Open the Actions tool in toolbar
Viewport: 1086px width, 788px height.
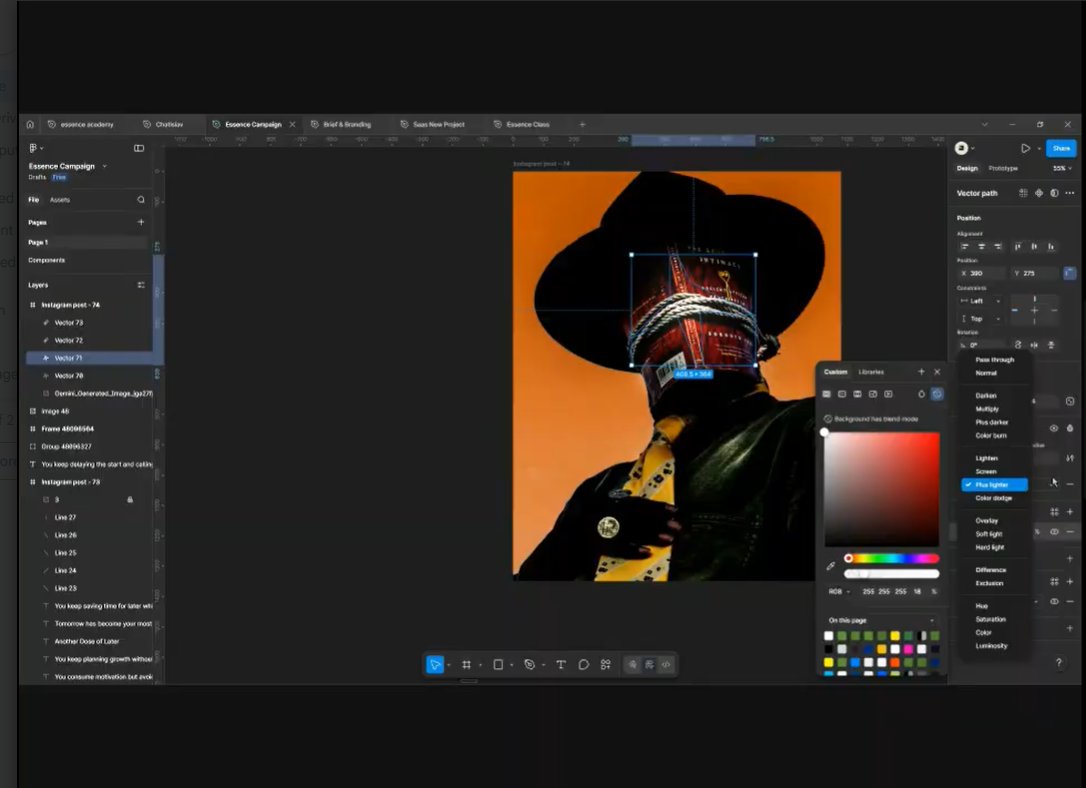(x=606, y=665)
